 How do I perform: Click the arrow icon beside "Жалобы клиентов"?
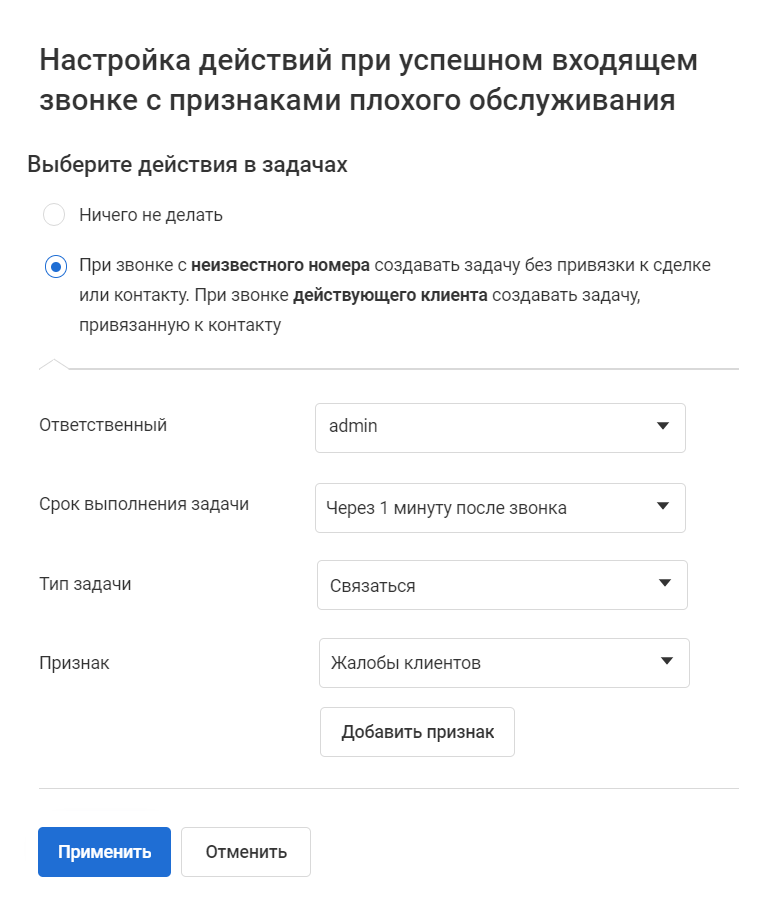(666, 661)
